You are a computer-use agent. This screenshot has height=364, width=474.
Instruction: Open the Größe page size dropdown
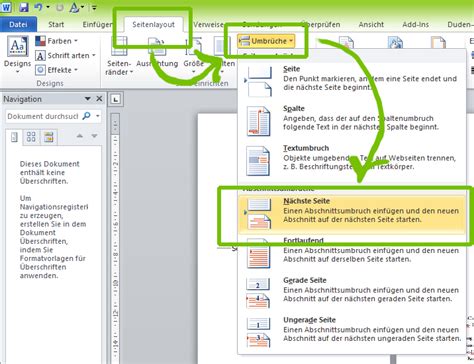tap(194, 55)
